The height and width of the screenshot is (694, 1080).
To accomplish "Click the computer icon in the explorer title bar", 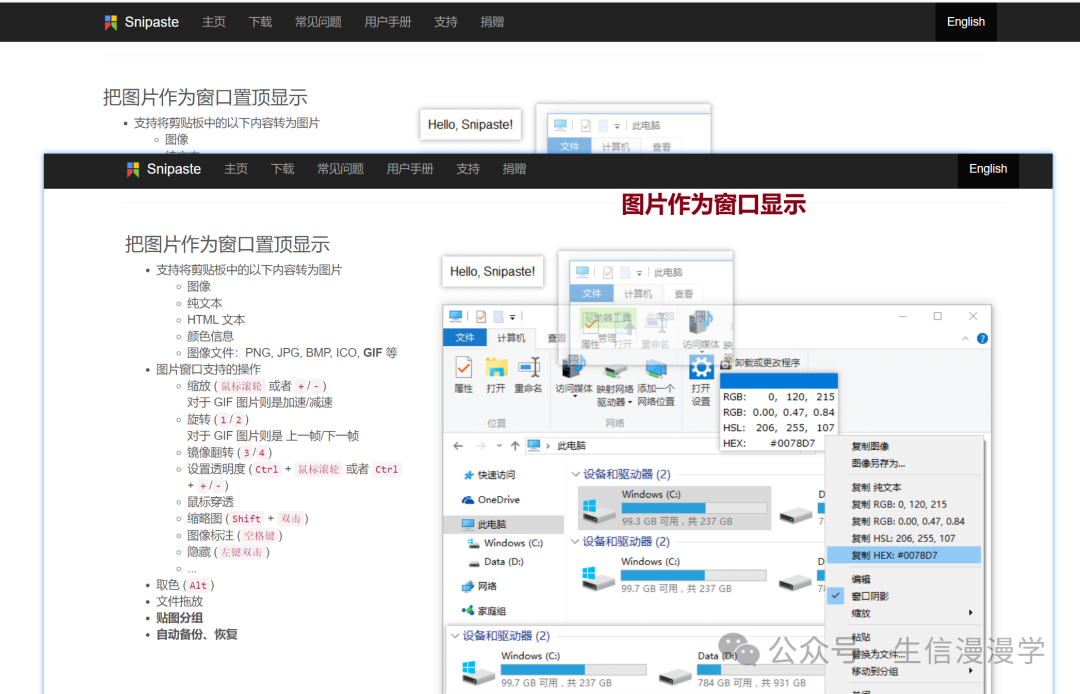I will tap(456, 316).
